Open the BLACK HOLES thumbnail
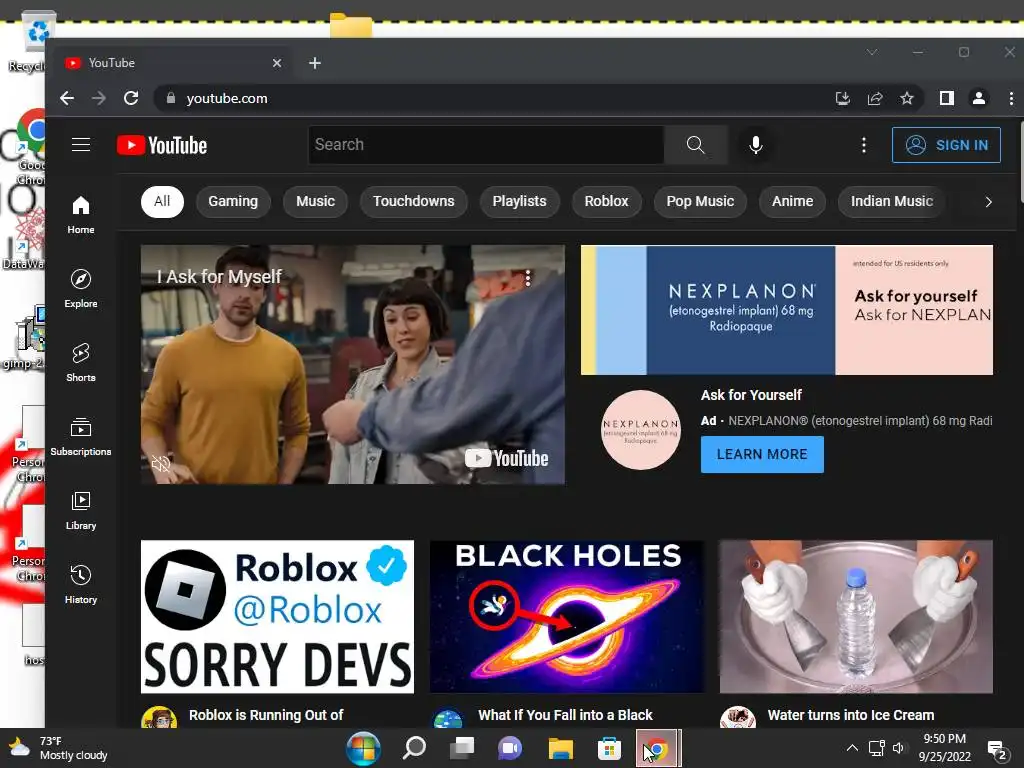The image size is (1024, 768). (567, 616)
